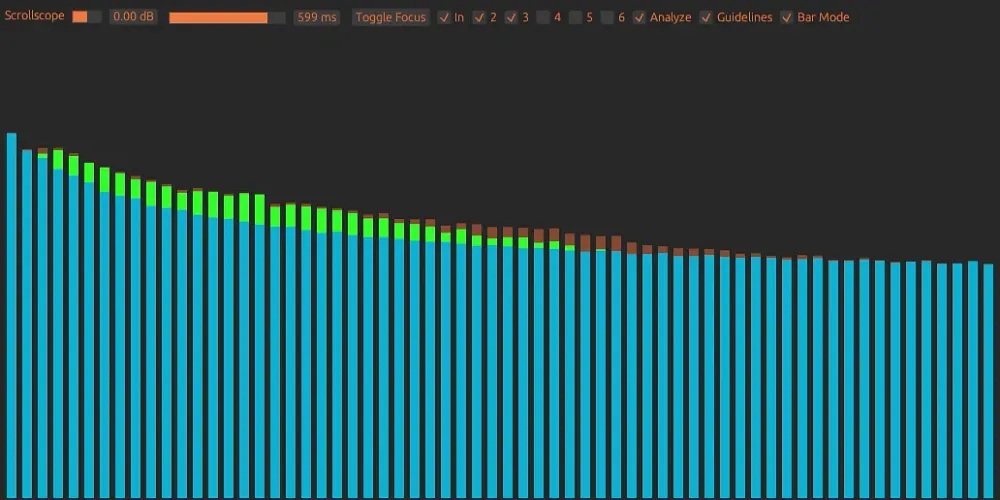Click the Guidelines text label
The image size is (1000, 500).
(744, 17)
